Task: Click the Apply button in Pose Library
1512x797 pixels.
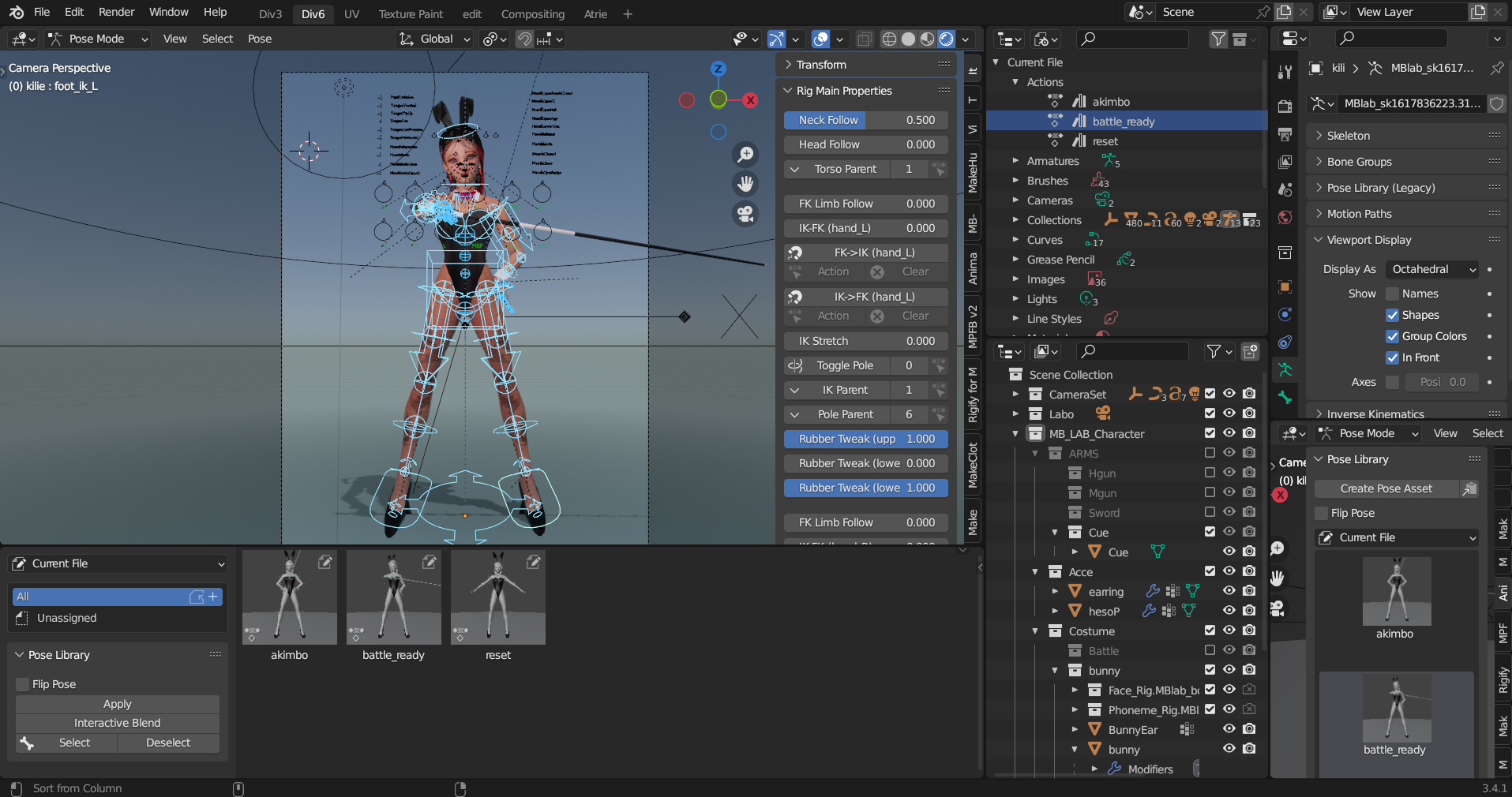Action: (x=117, y=704)
